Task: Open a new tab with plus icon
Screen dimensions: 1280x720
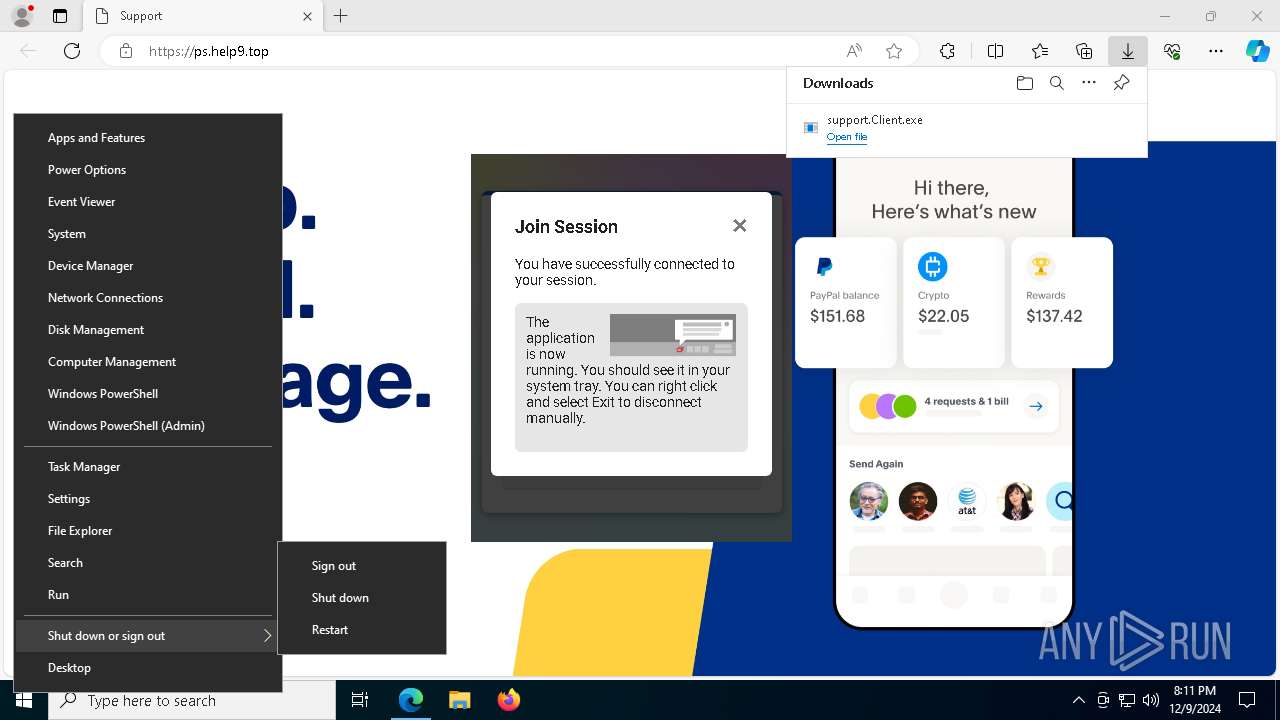Action: point(341,16)
